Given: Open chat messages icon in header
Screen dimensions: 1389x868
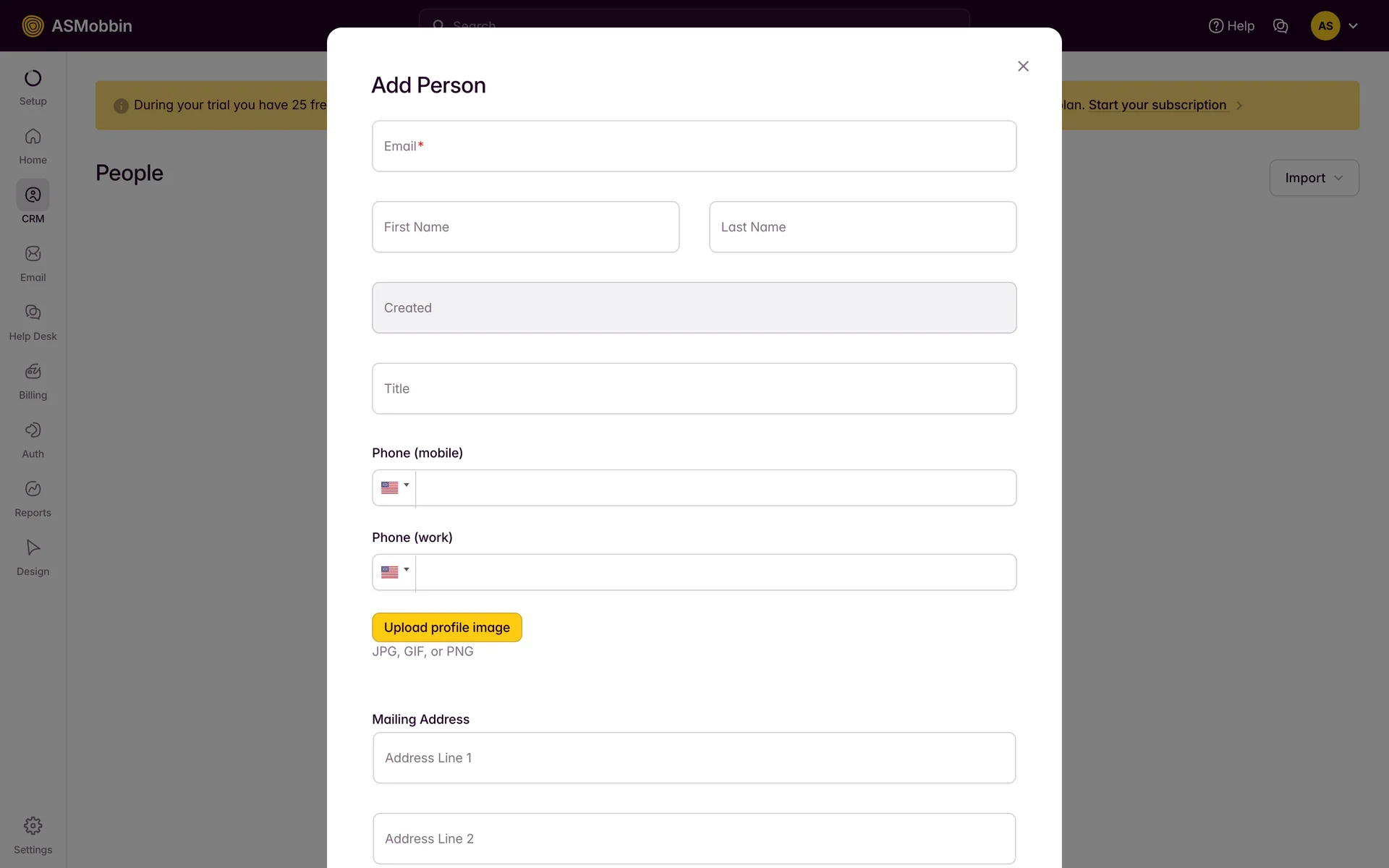Looking at the screenshot, I should (1280, 26).
